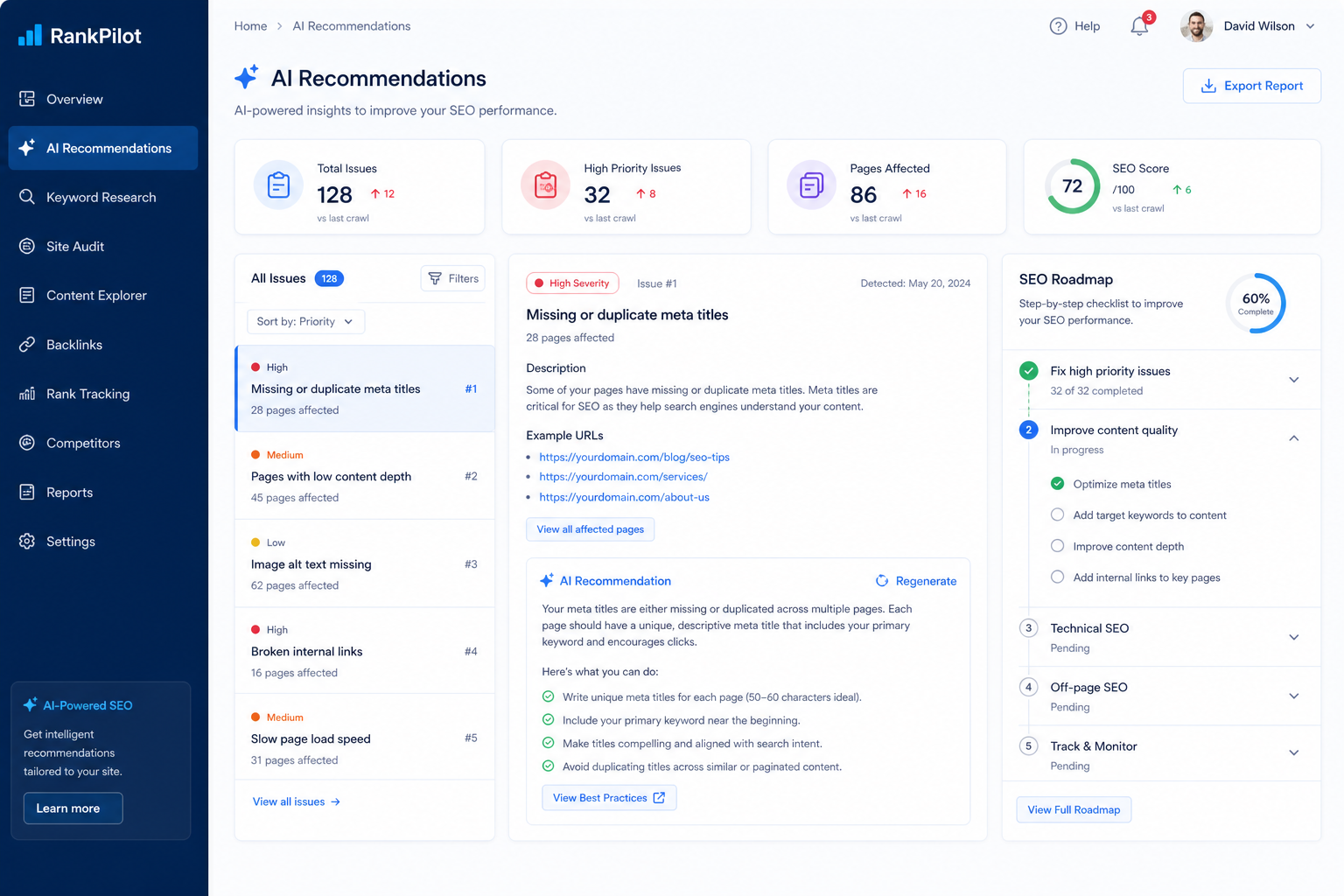Click the RankPilot logo icon
Viewport: 1344px width, 896px height.
tap(30, 35)
